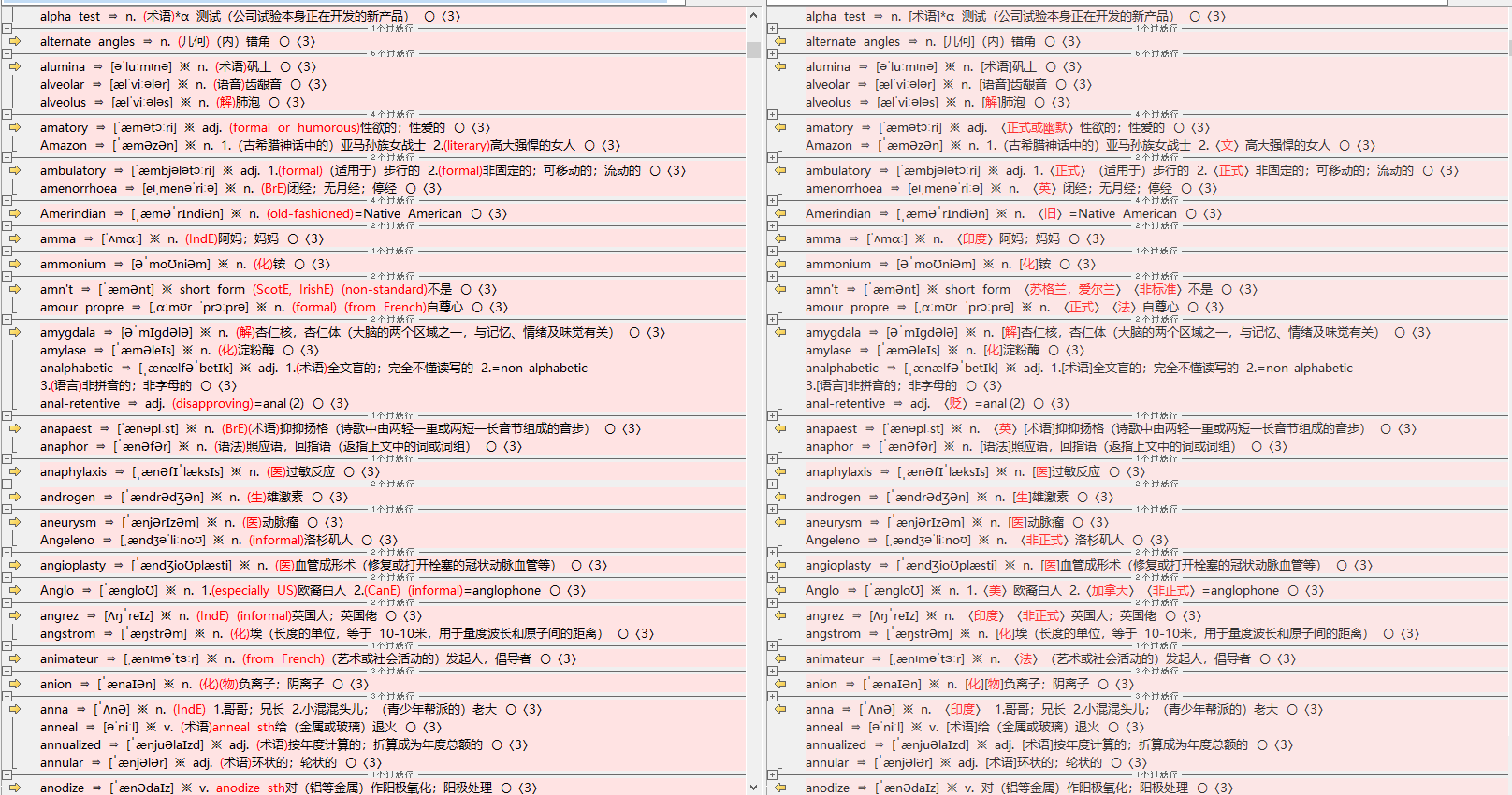Copy right pane 'amygdala' block to left
Image resolution: width=1512 pixels, height=795 pixels.
[x=780, y=332]
